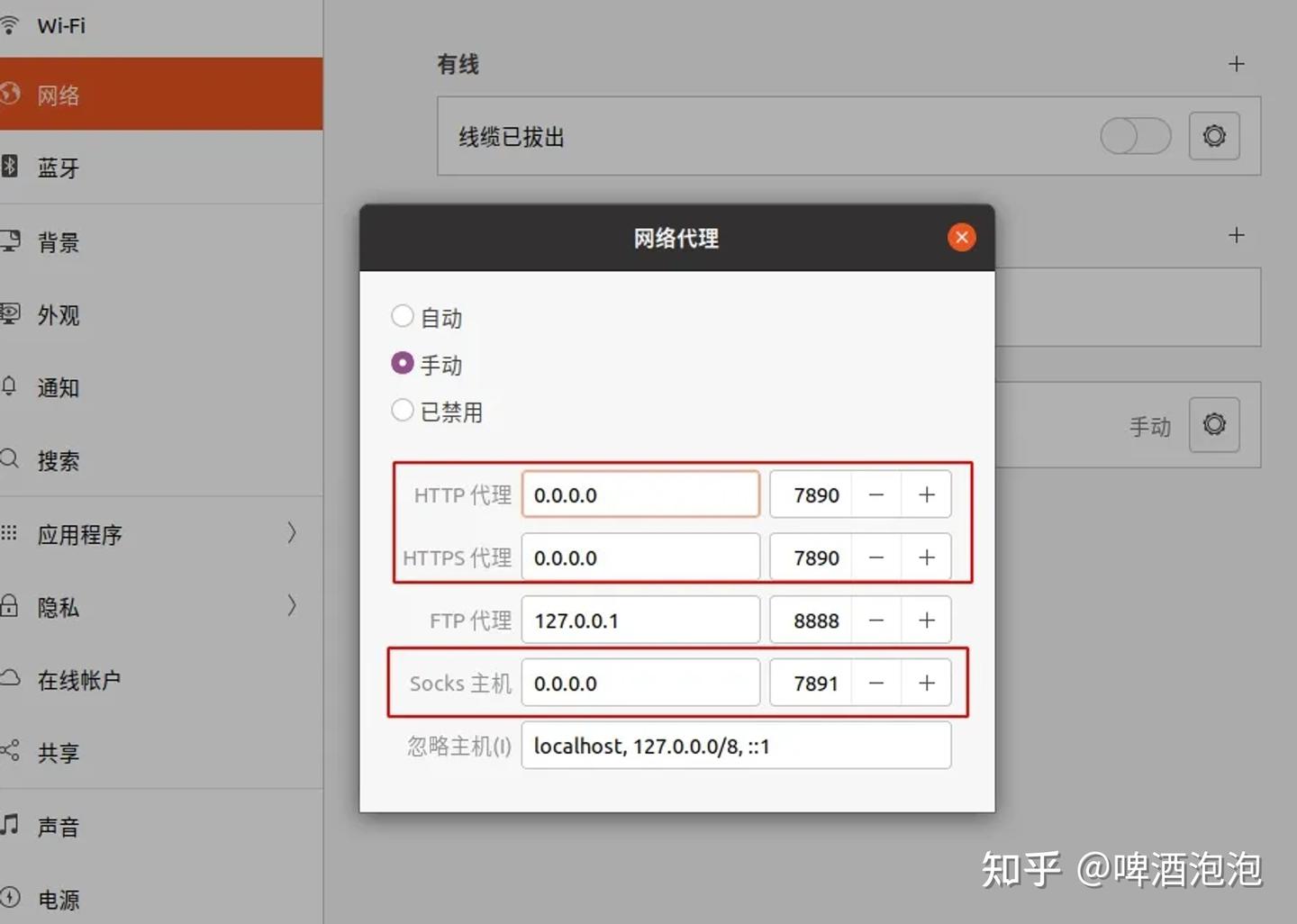The width and height of the screenshot is (1297, 924).
Task: Enable the disconnected wired connection toggle
Action: (1135, 136)
